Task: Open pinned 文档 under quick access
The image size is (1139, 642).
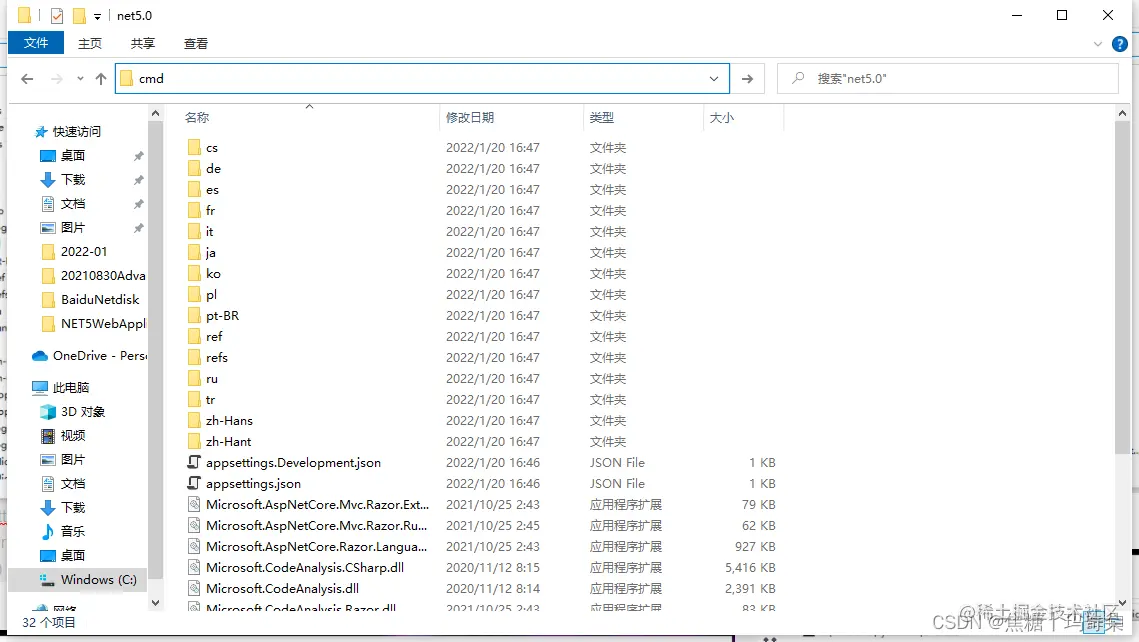Action: tap(73, 203)
